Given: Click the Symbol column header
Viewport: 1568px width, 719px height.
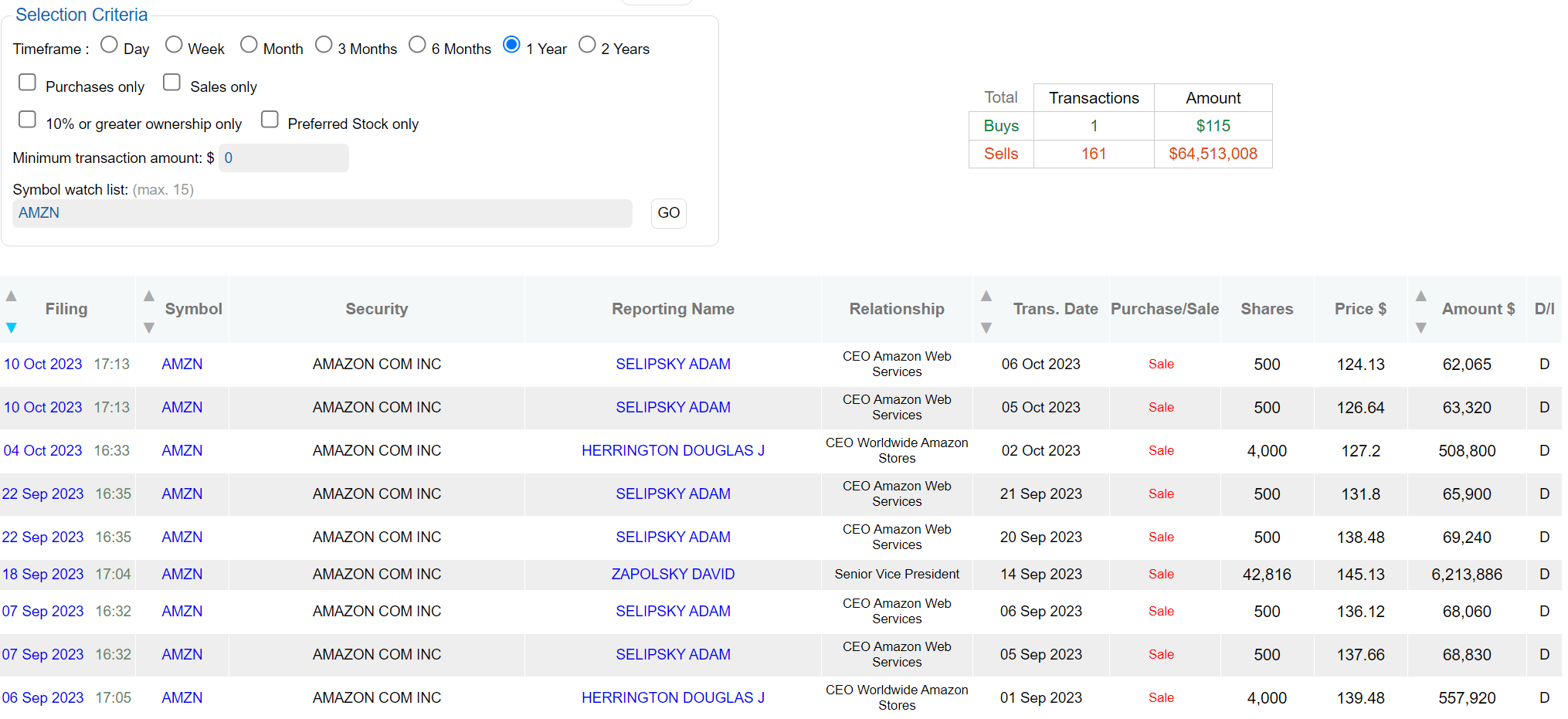Looking at the screenshot, I should tap(194, 309).
